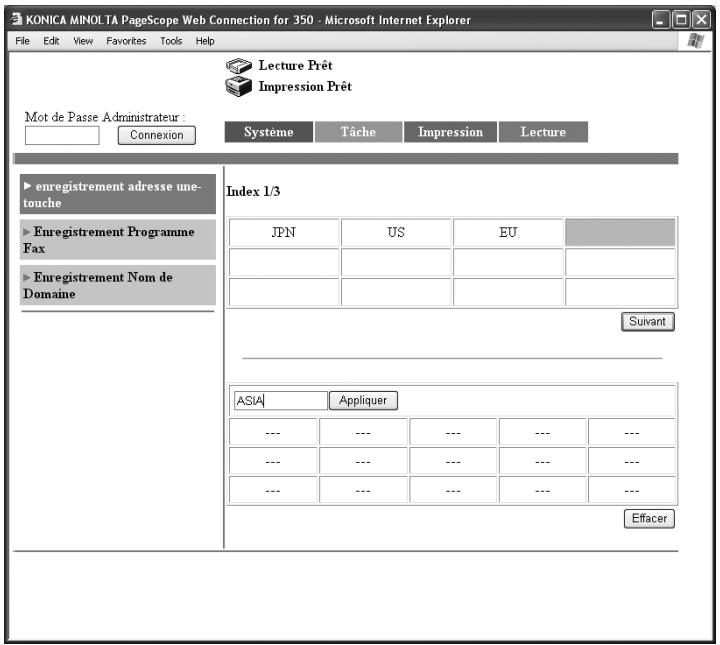Open the Help menu
Screen dimensions: 720x645
click(x=205, y=41)
